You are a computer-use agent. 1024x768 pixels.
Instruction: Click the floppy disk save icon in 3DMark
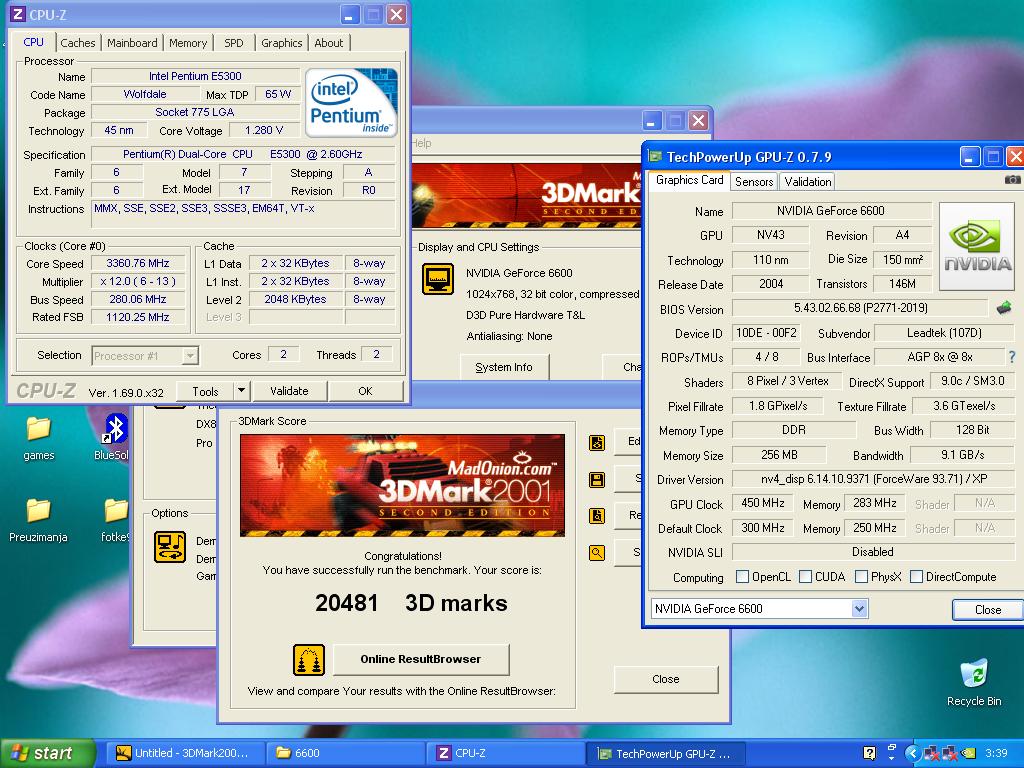click(x=597, y=481)
